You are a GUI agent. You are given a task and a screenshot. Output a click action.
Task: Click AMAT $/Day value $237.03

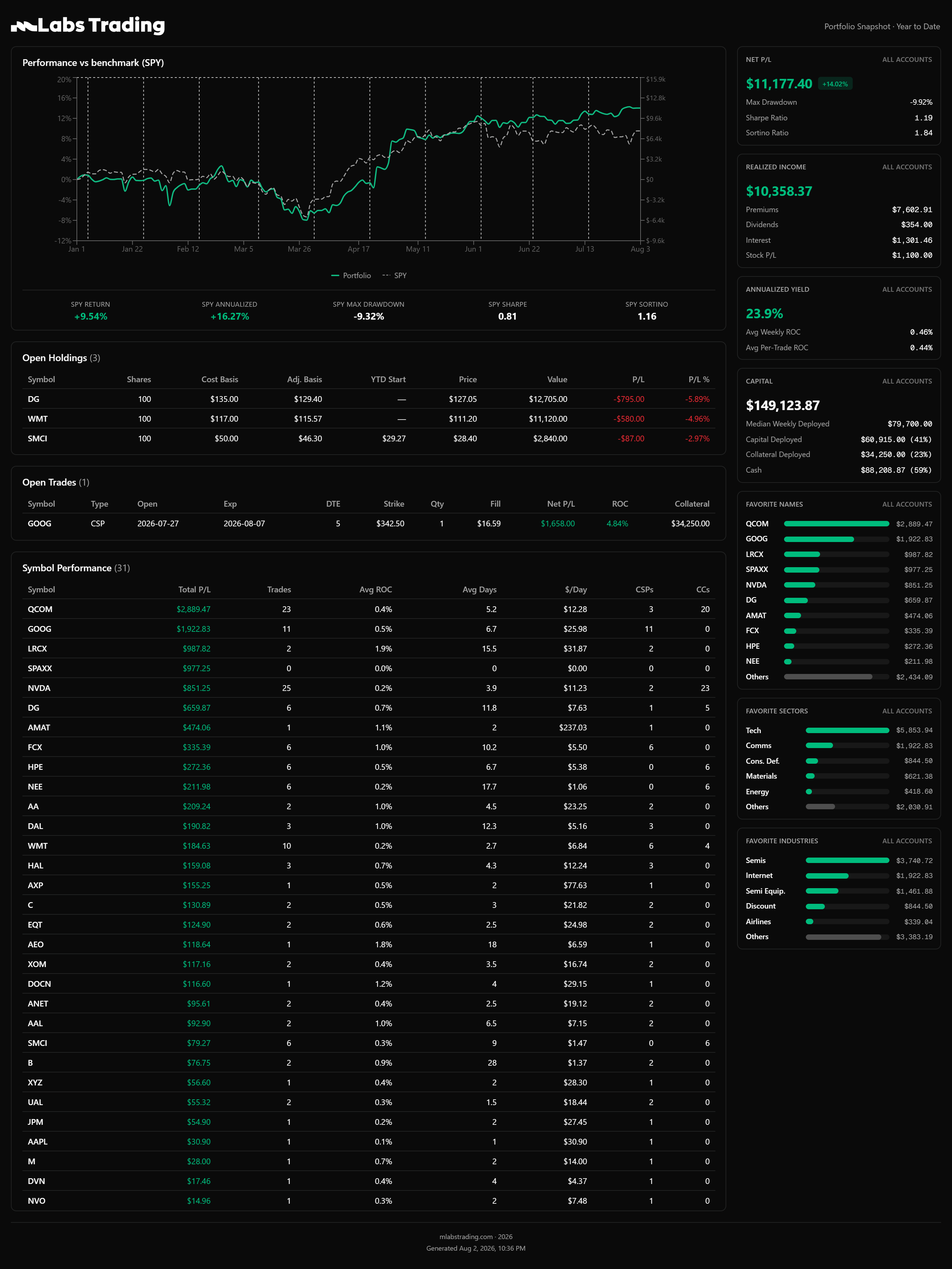click(573, 727)
